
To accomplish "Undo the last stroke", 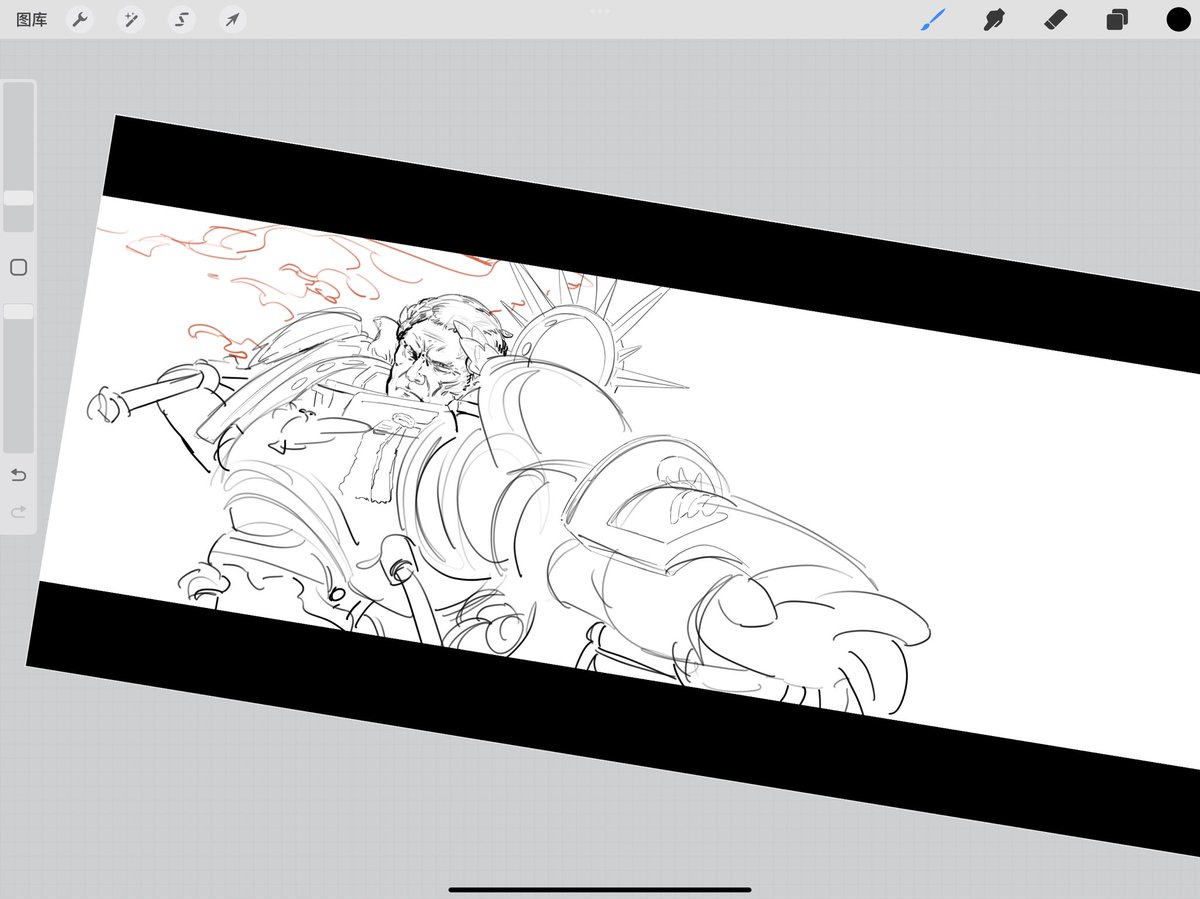I will pos(18,475).
